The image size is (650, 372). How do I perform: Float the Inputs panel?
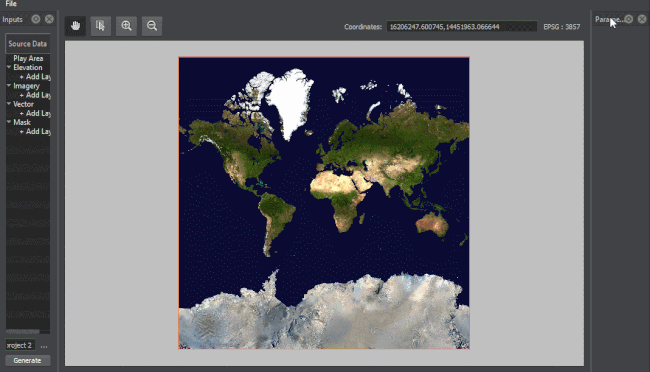[36, 19]
